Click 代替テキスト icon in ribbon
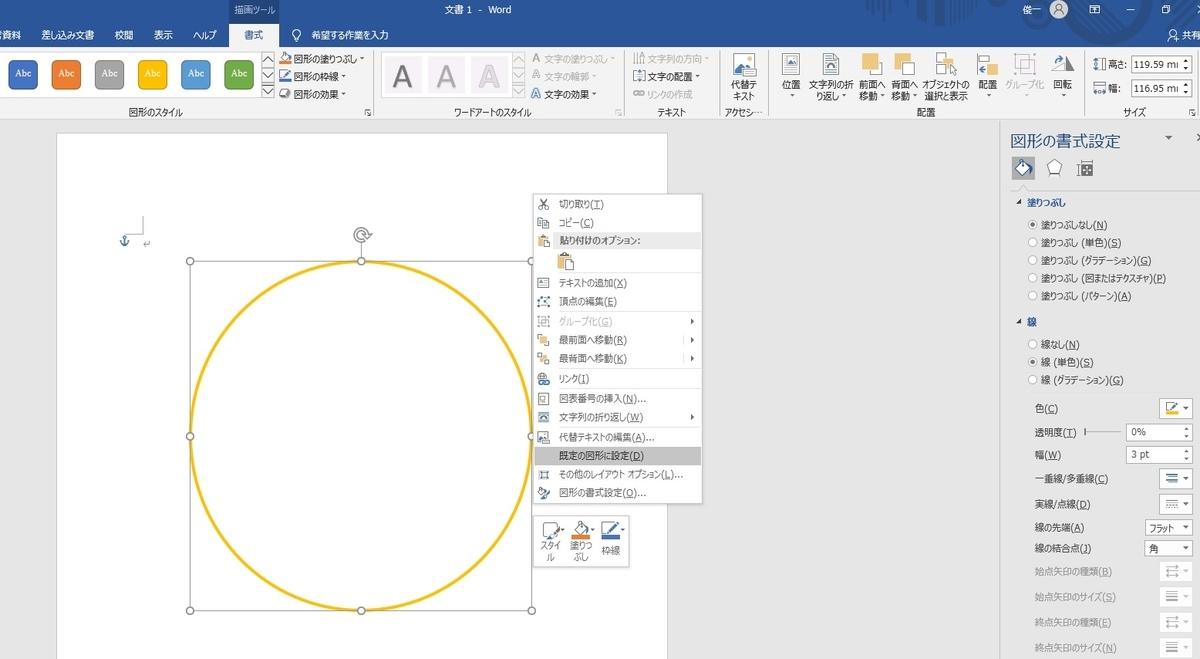 [743, 76]
